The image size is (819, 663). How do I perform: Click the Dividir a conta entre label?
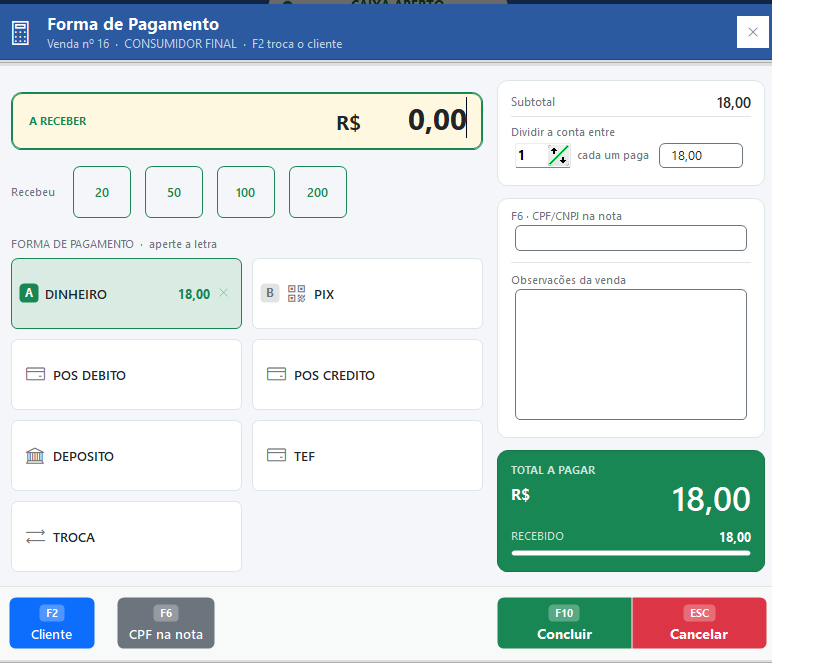[563, 132]
